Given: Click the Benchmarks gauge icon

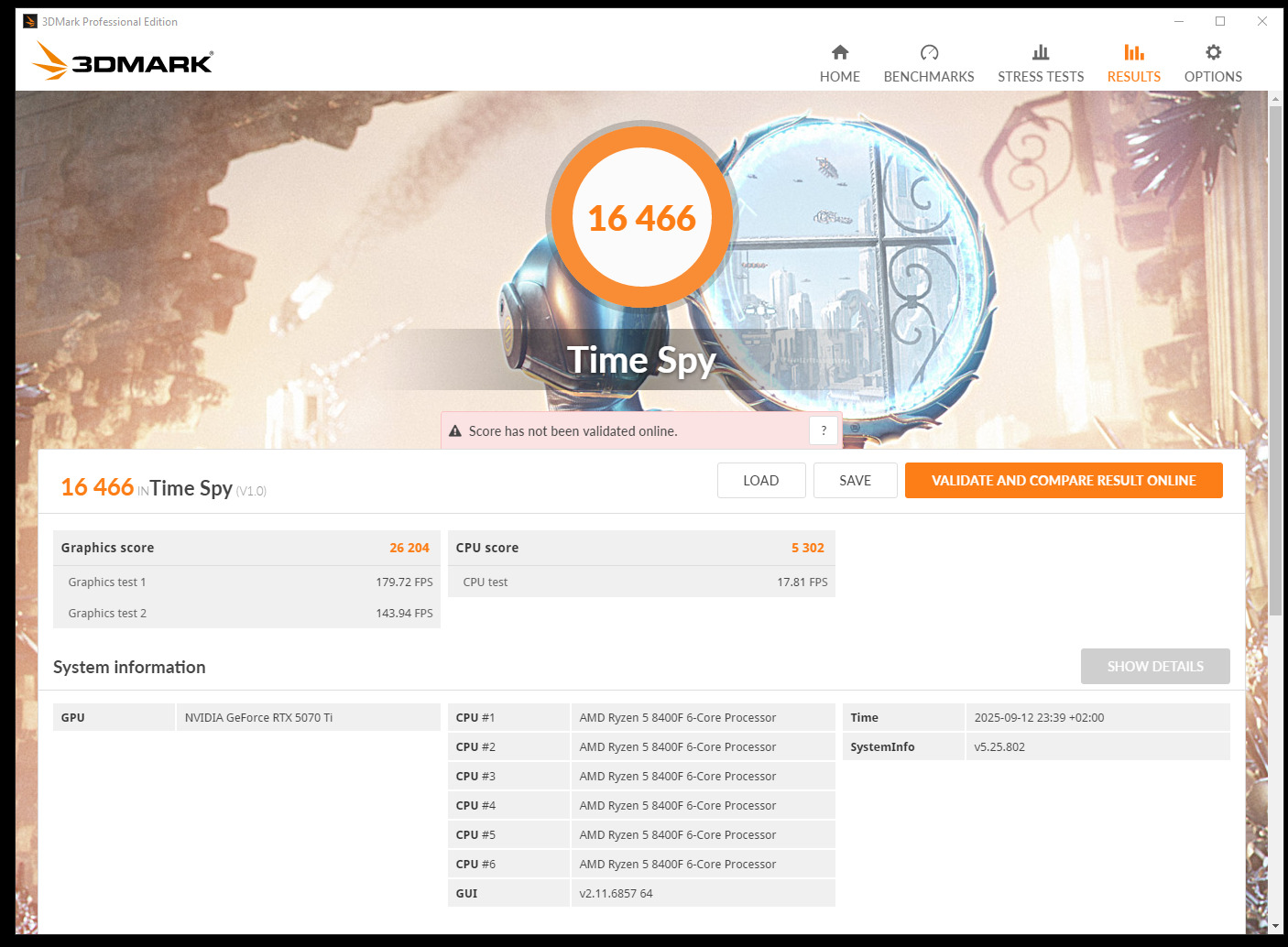Looking at the screenshot, I should click(929, 52).
